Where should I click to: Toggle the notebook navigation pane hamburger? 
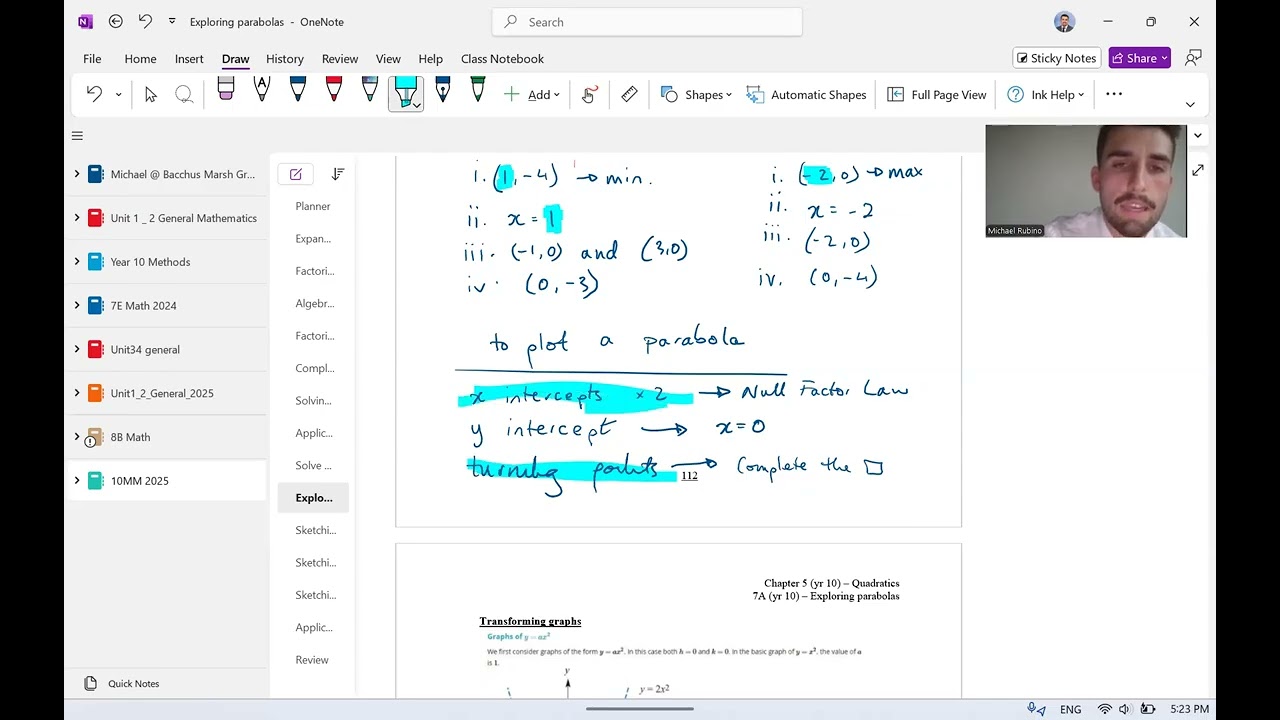click(x=77, y=136)
